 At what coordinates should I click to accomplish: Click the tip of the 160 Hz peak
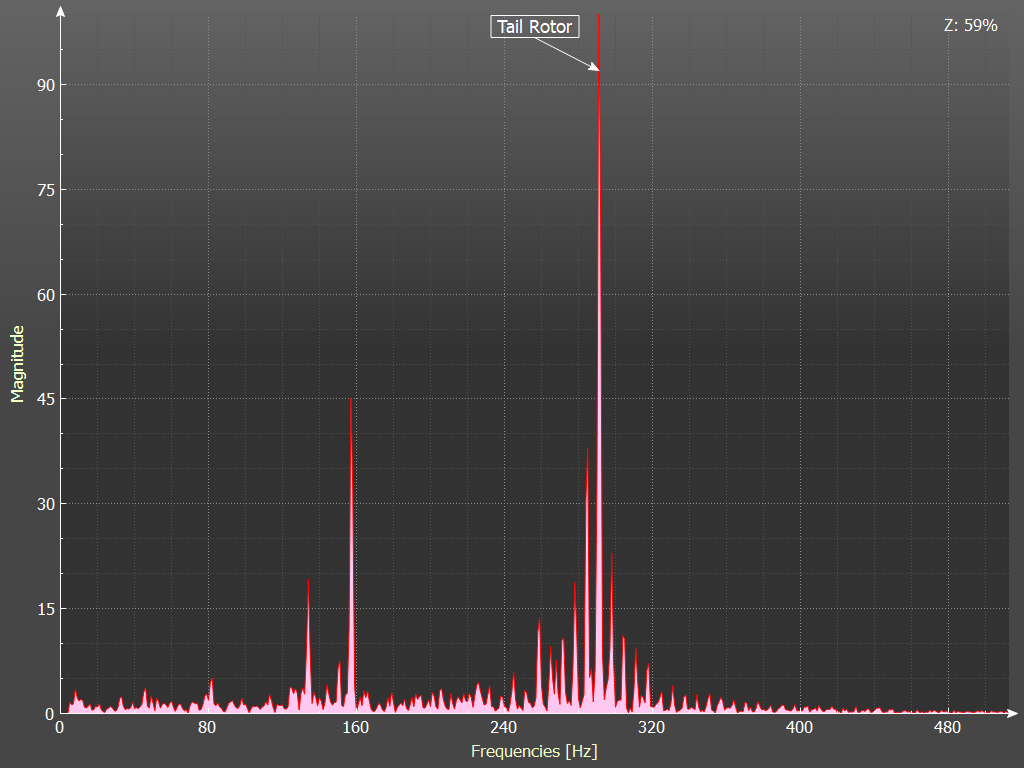point(351,400)
